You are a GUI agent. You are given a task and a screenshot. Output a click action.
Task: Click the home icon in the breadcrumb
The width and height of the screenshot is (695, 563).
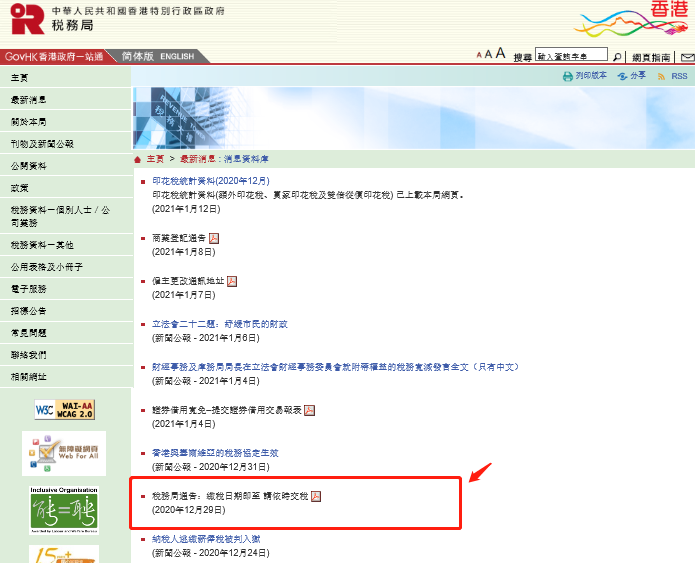point(138,159)
